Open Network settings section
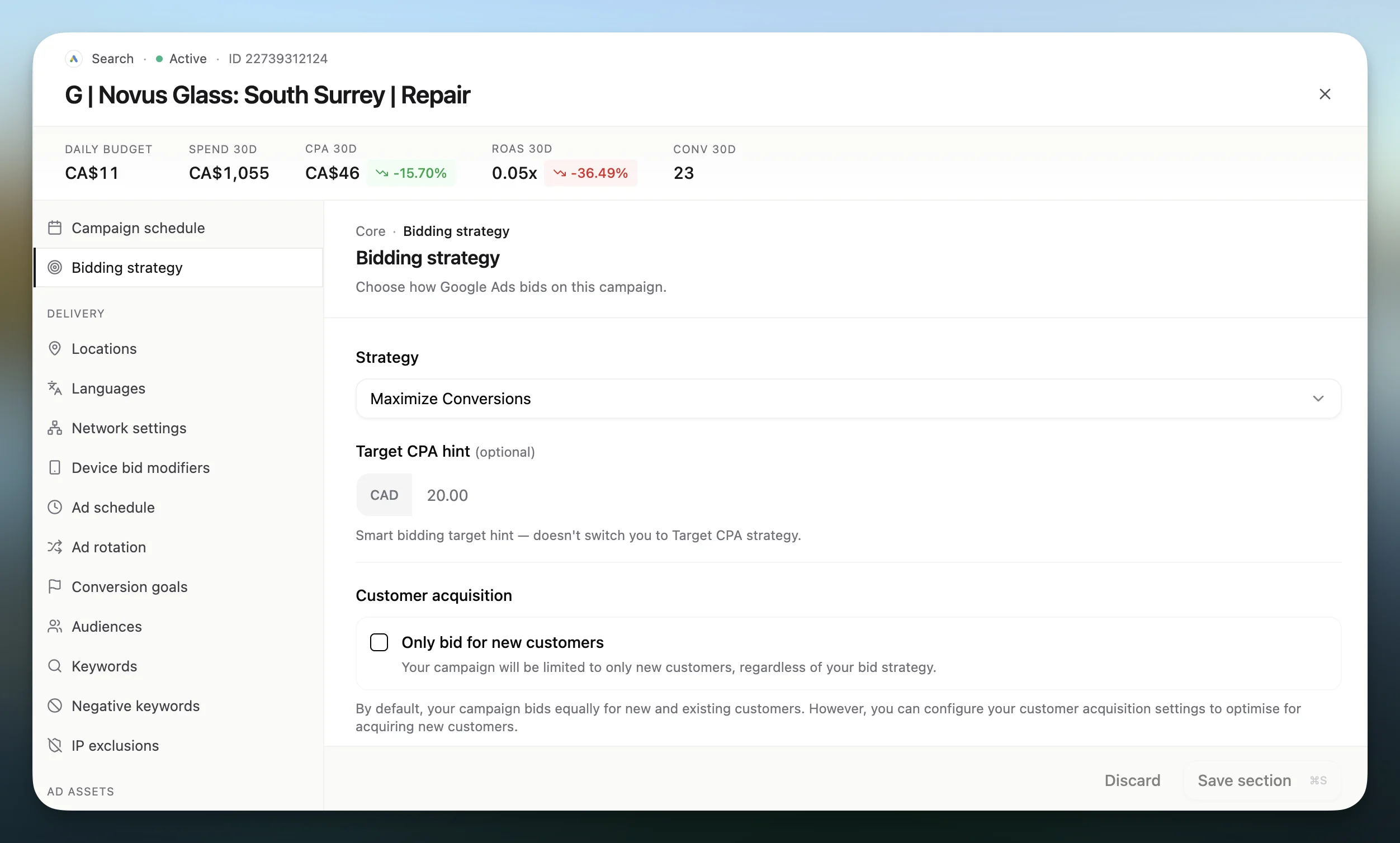Screen dimensions: 1400x843 pyautogui.click(x=178, y=428)
